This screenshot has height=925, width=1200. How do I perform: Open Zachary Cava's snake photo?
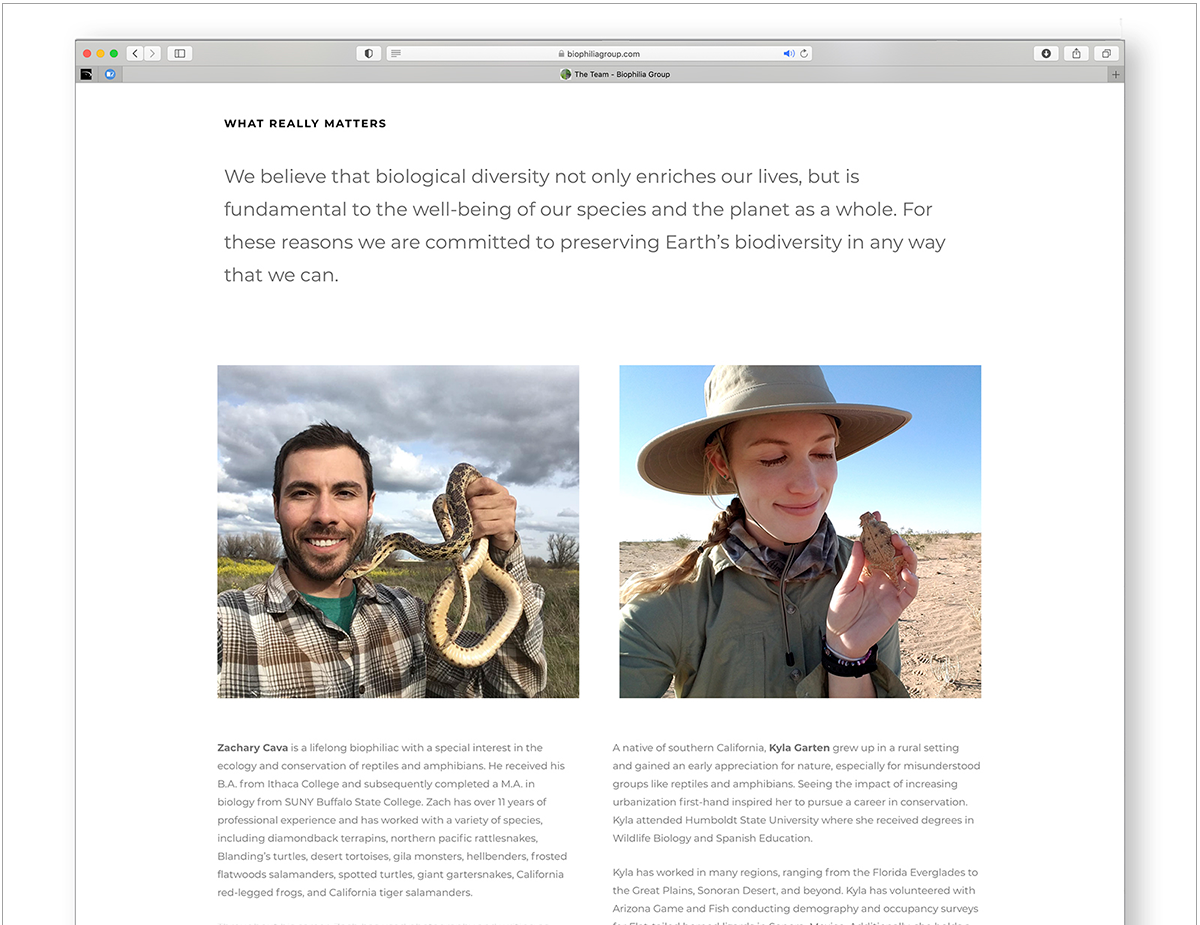(x=398, y=531)
